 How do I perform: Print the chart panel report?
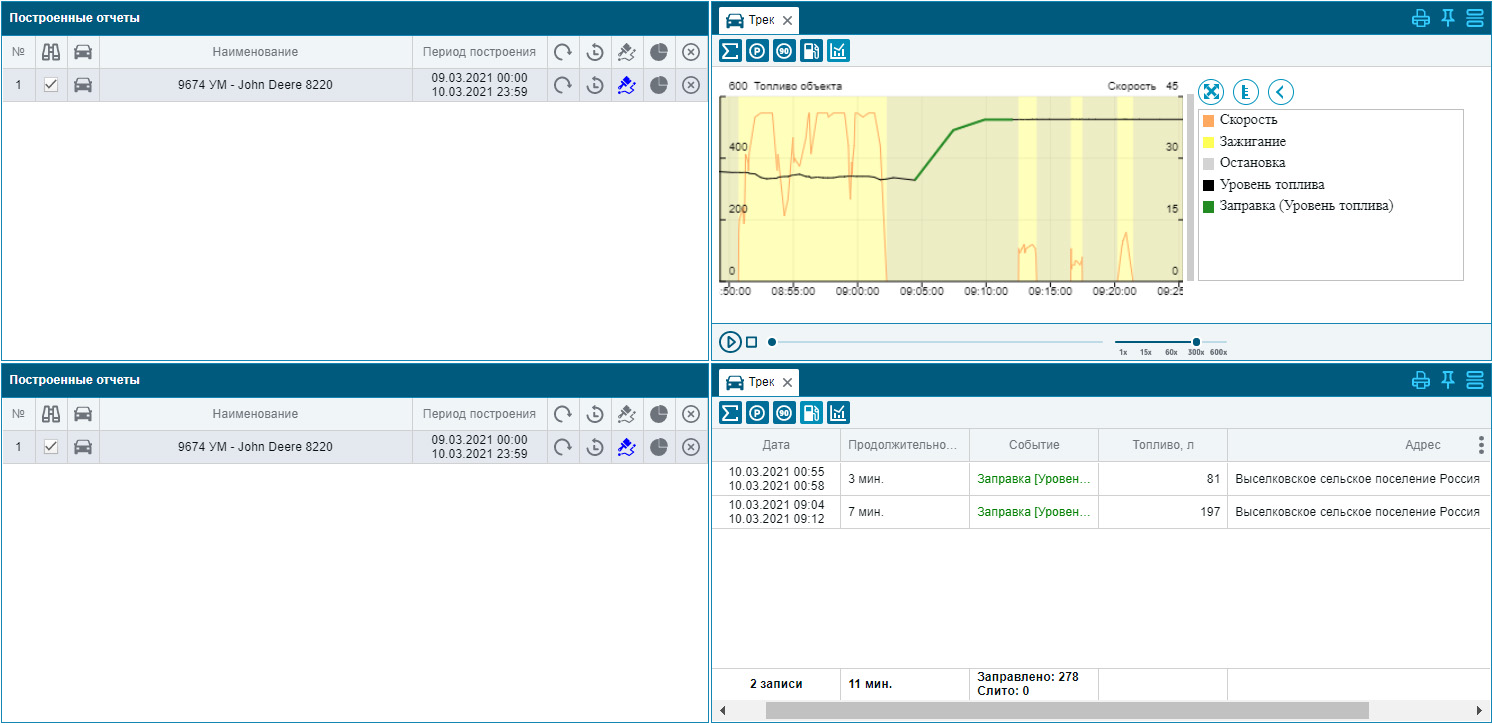click(1421, 18)
